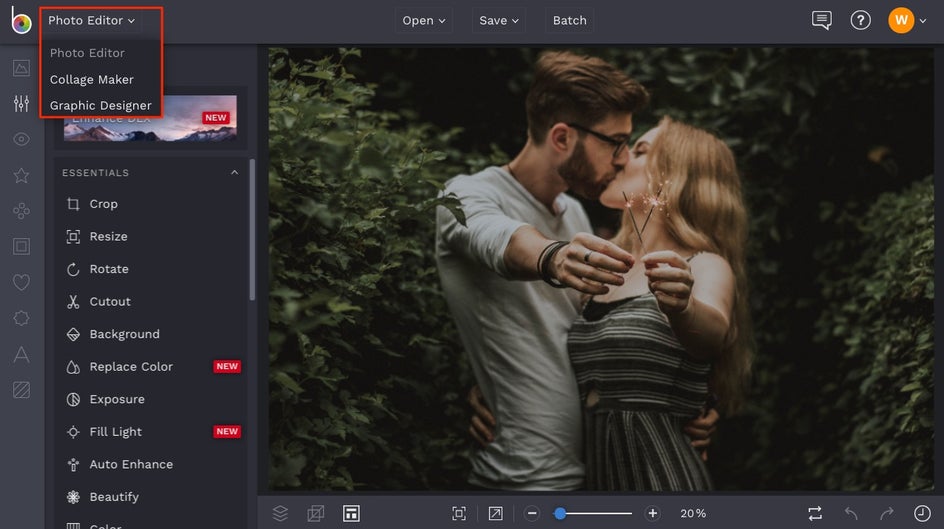The height and width of the screenshot is (529, 944).
Task: Collapse the Essentials section
Action: 235,173
